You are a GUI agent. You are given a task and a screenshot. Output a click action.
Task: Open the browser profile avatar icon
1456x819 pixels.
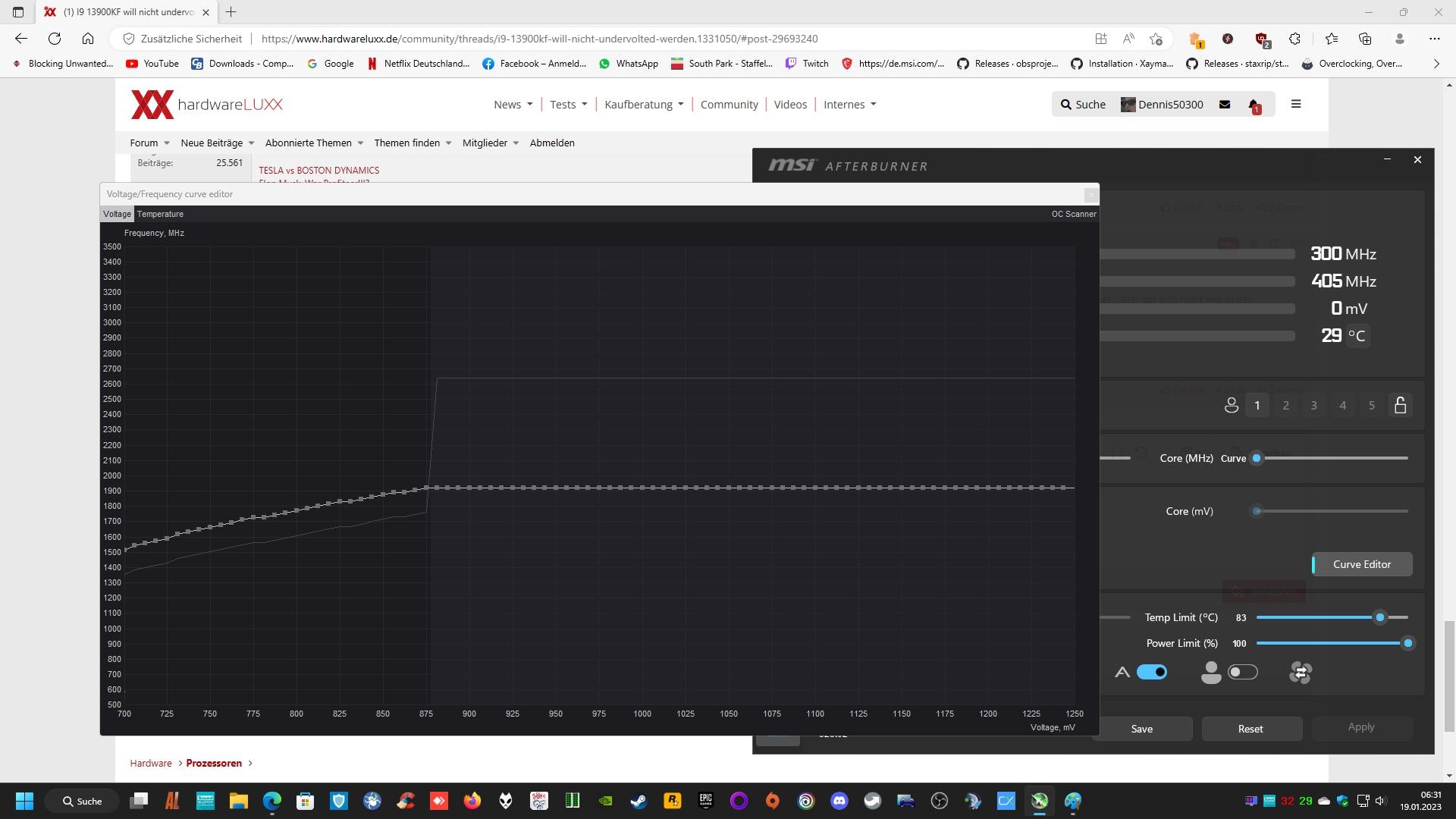(1399, 39)
